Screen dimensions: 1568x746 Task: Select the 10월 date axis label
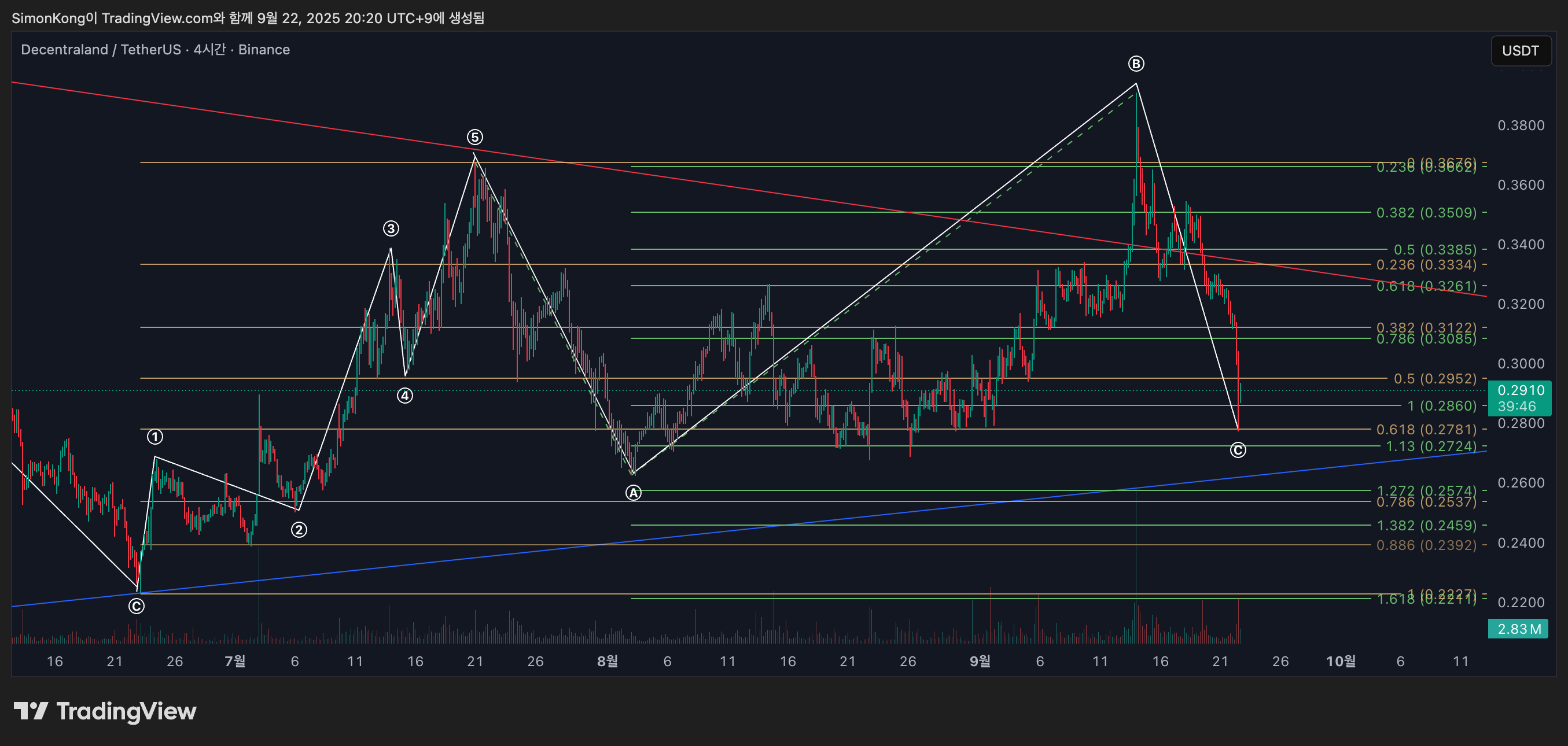pyautogui.click(x=1341, y=662)
